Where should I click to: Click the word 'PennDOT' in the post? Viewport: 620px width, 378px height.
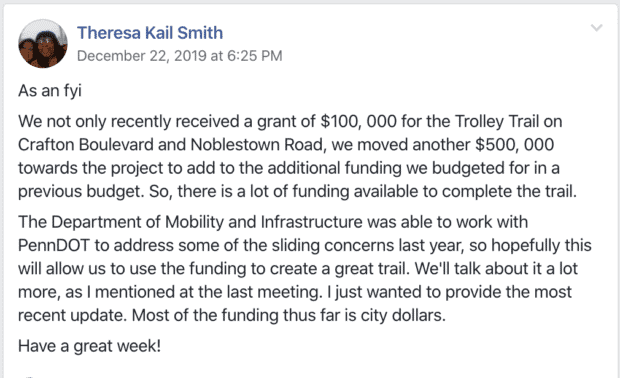[x=54, y=246]
